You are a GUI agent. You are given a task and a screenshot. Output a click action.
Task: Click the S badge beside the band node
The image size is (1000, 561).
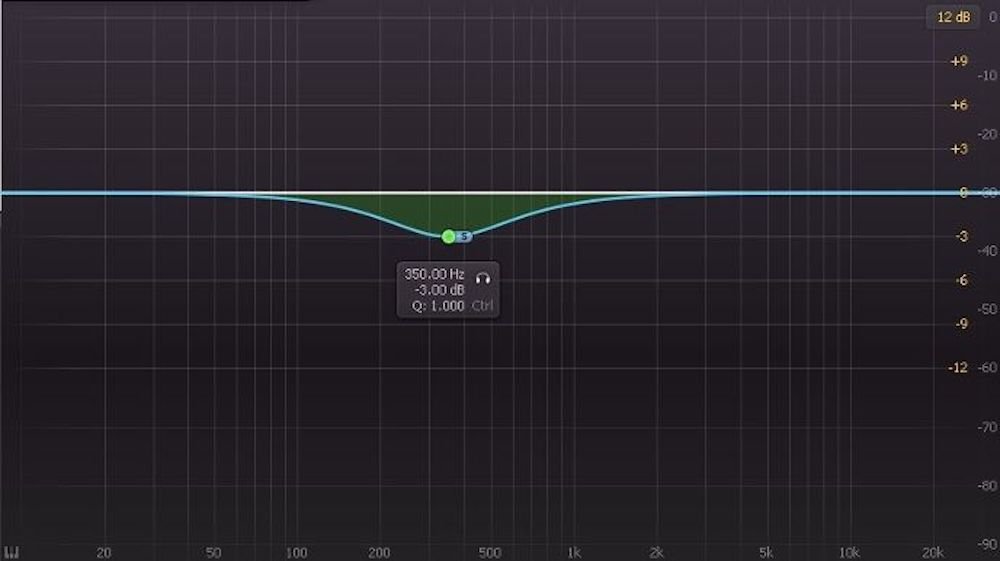464,236
